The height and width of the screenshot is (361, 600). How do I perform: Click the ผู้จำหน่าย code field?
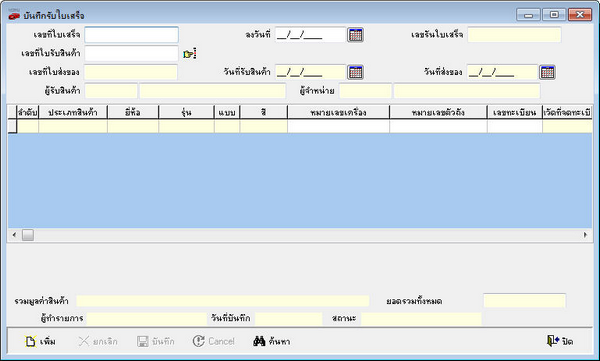click(x=365, y=91)
